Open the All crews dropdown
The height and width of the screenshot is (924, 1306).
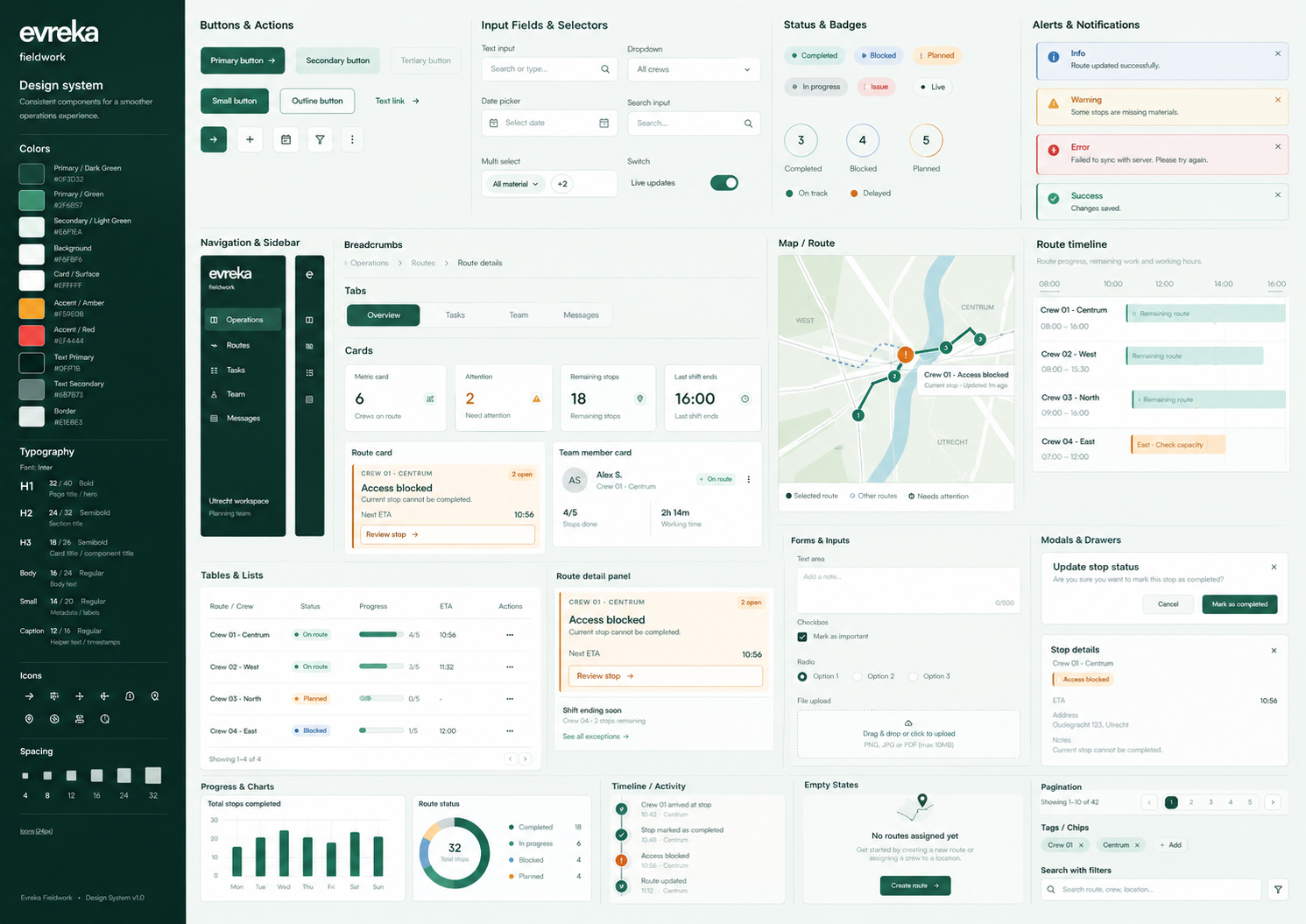click(694, 69)
